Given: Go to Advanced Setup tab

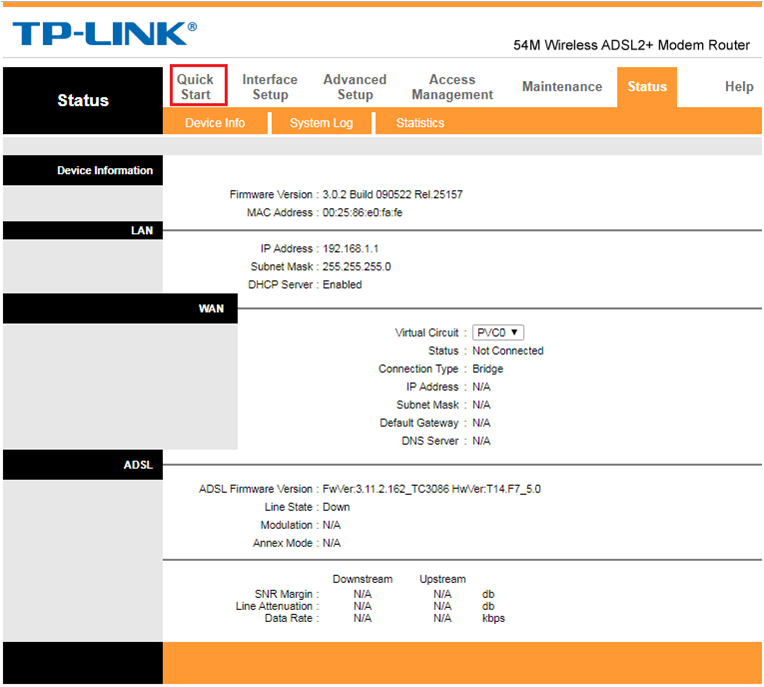Looking at the screenshot, I should click(x=354, y=86).
